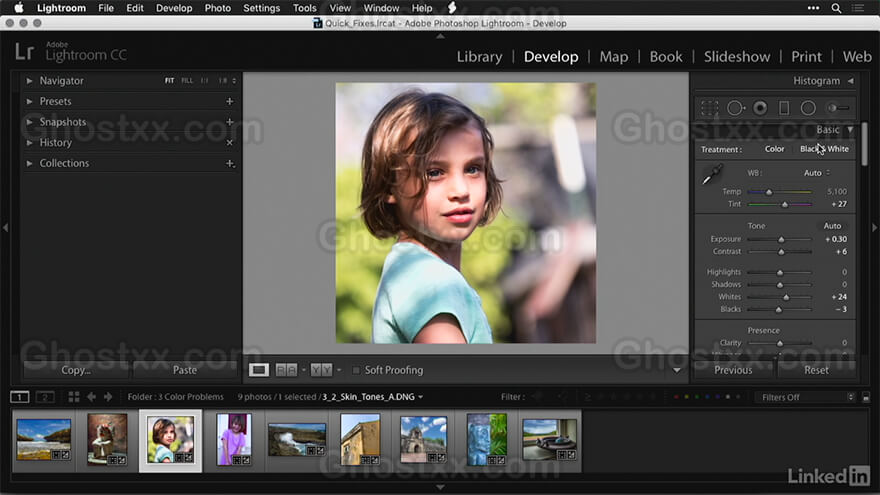This screenshot has height=495, width=880.
Task: Expand the Snapshots panel
Action: click(29, 122)
